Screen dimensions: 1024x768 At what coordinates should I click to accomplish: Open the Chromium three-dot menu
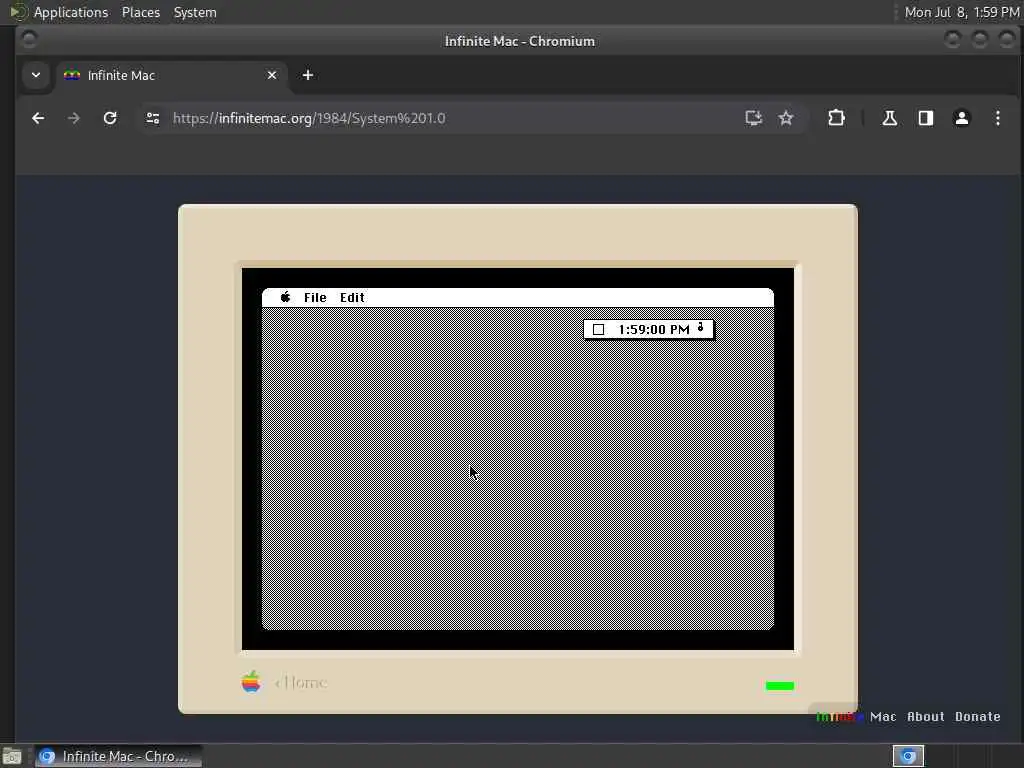997,118
